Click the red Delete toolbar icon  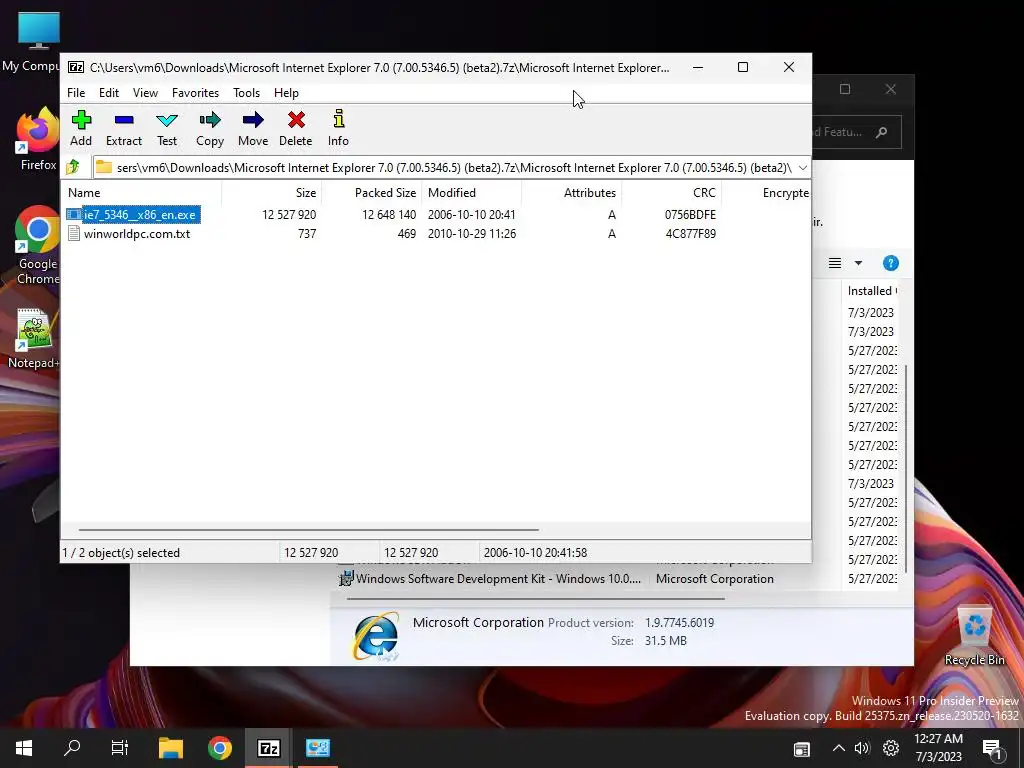[296, 128]
